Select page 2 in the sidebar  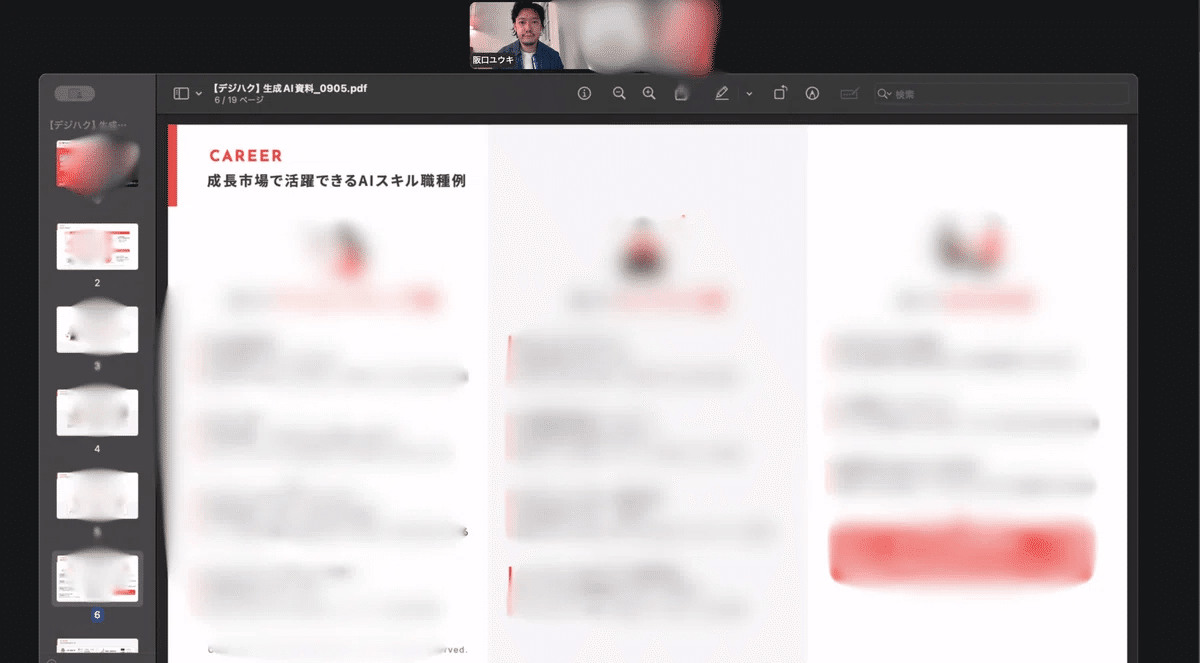97,246
